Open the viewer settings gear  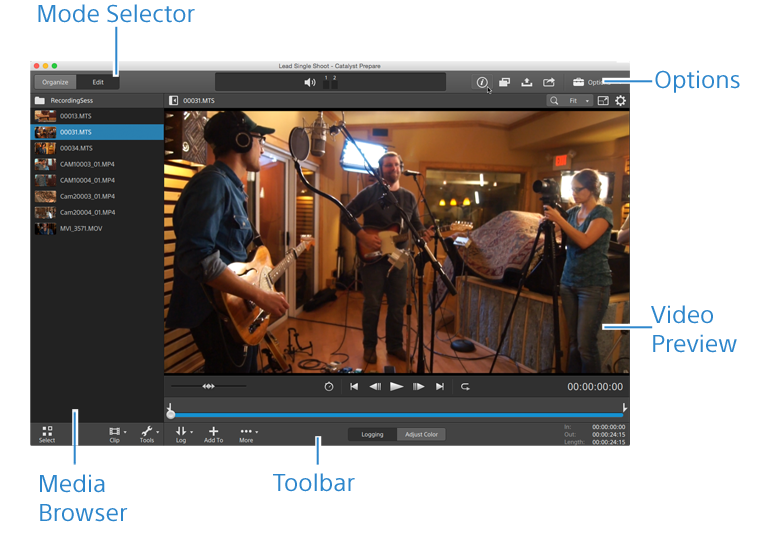(620, 101)
